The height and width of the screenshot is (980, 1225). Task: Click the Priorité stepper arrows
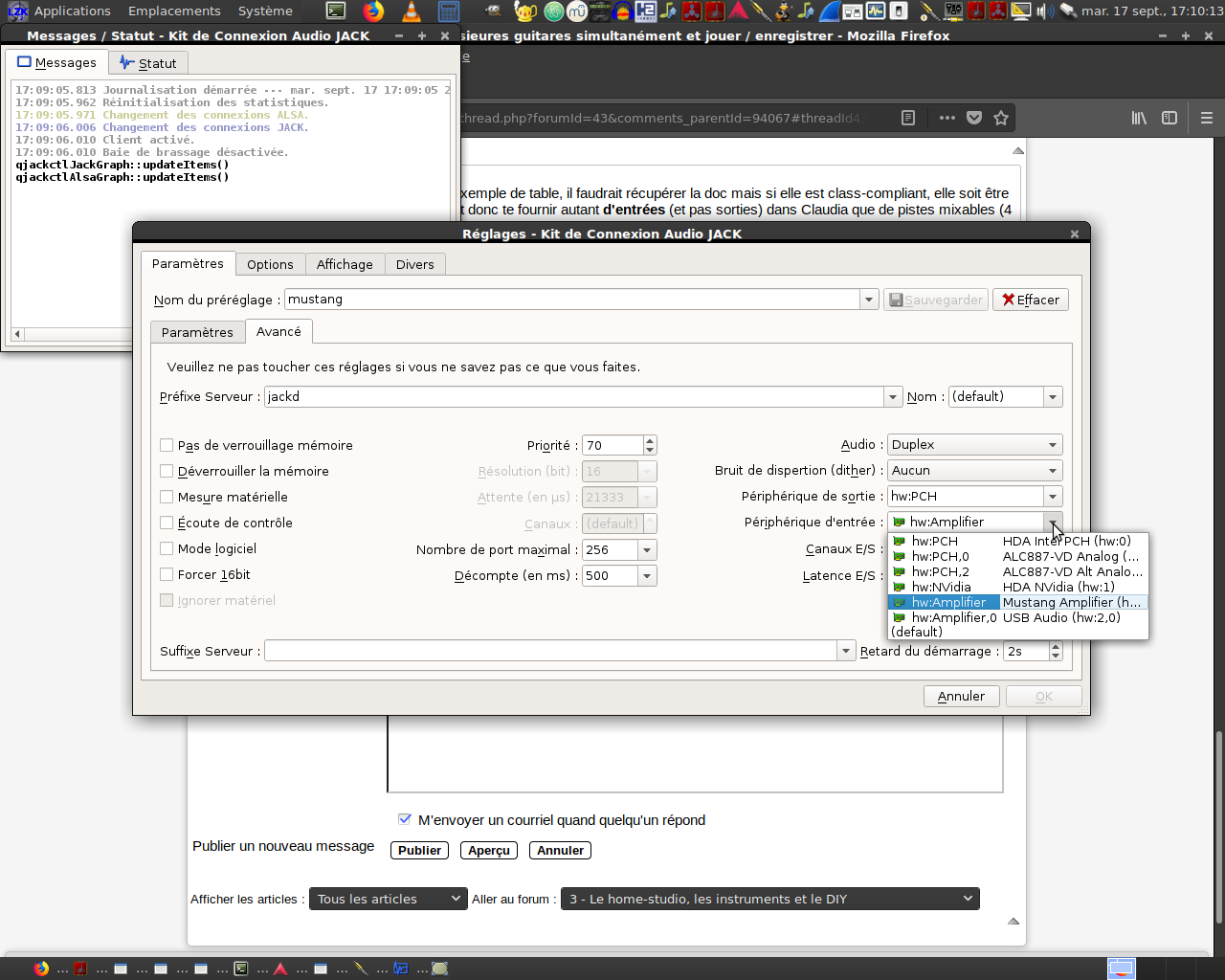(x=650, y=445)
